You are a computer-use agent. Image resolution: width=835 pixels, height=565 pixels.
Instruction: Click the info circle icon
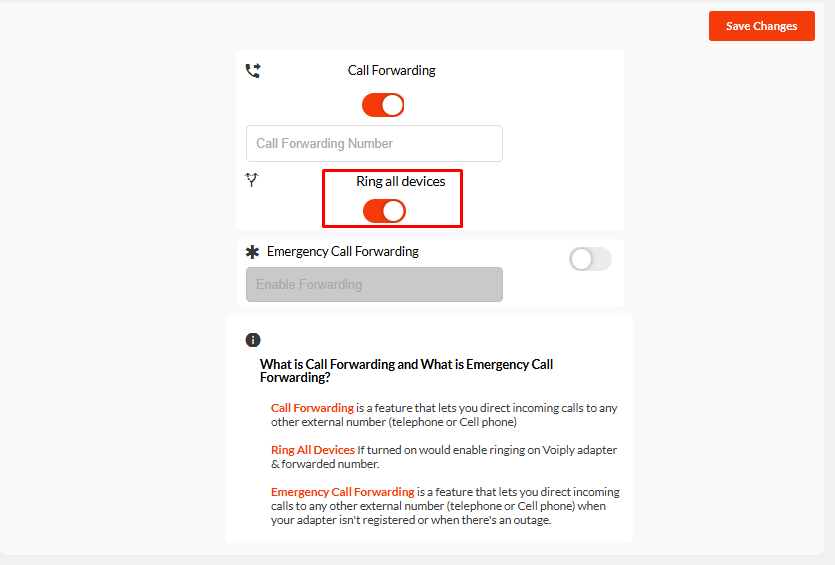pyautogui.click(x=253, y=340)
